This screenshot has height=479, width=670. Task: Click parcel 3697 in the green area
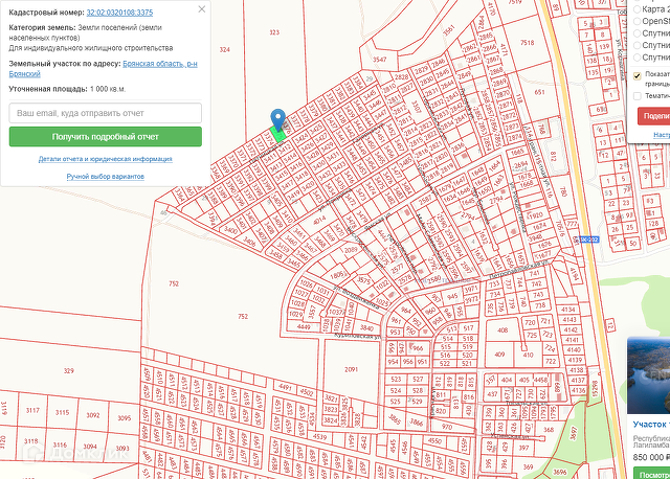coord(574,433)
